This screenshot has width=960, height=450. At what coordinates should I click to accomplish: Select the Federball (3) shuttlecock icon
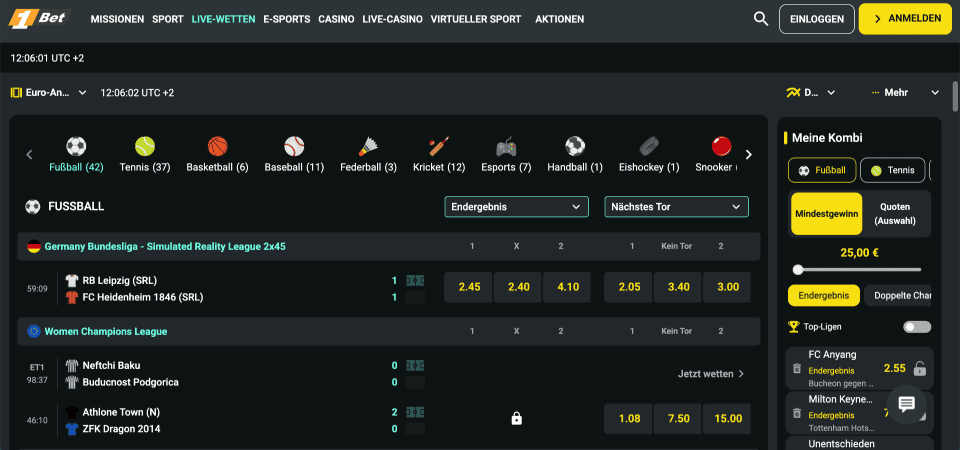[x=369, y=146]
